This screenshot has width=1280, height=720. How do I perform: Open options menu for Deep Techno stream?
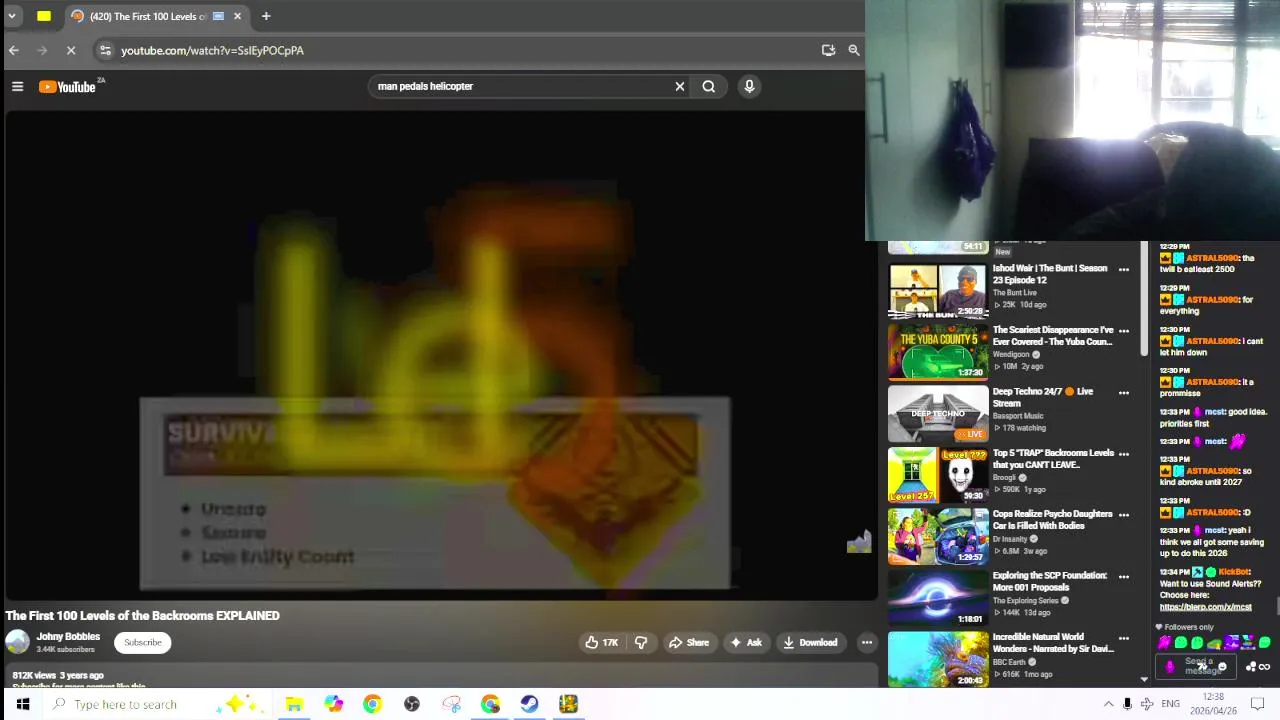(x=1124, y=393)
